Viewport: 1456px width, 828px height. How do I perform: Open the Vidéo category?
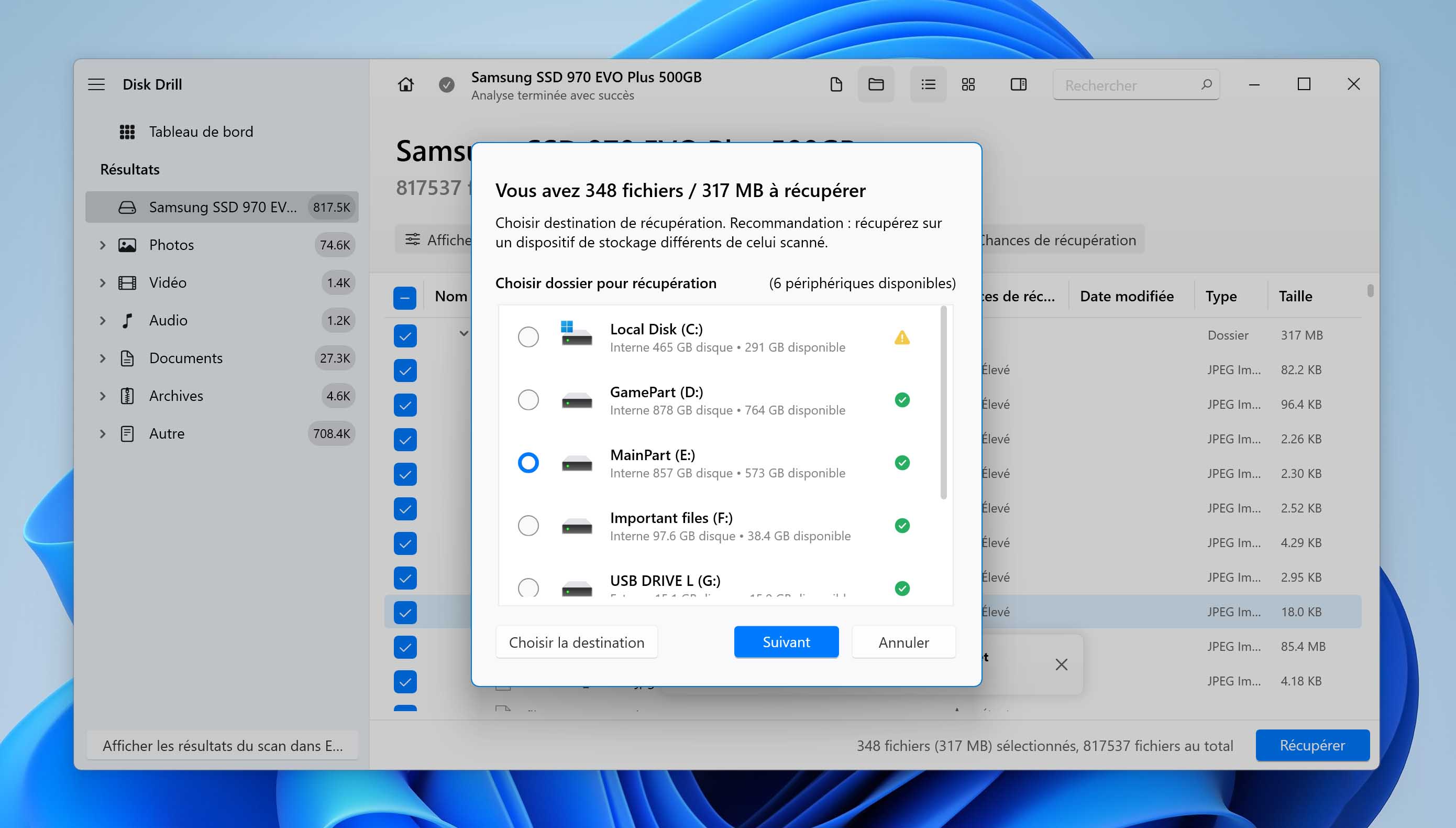(168, 282)
